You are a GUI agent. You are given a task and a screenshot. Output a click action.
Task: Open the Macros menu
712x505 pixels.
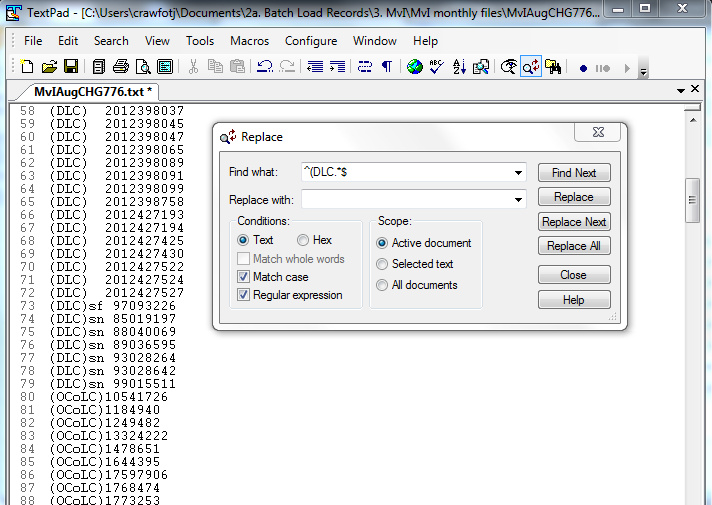[249, 41]
